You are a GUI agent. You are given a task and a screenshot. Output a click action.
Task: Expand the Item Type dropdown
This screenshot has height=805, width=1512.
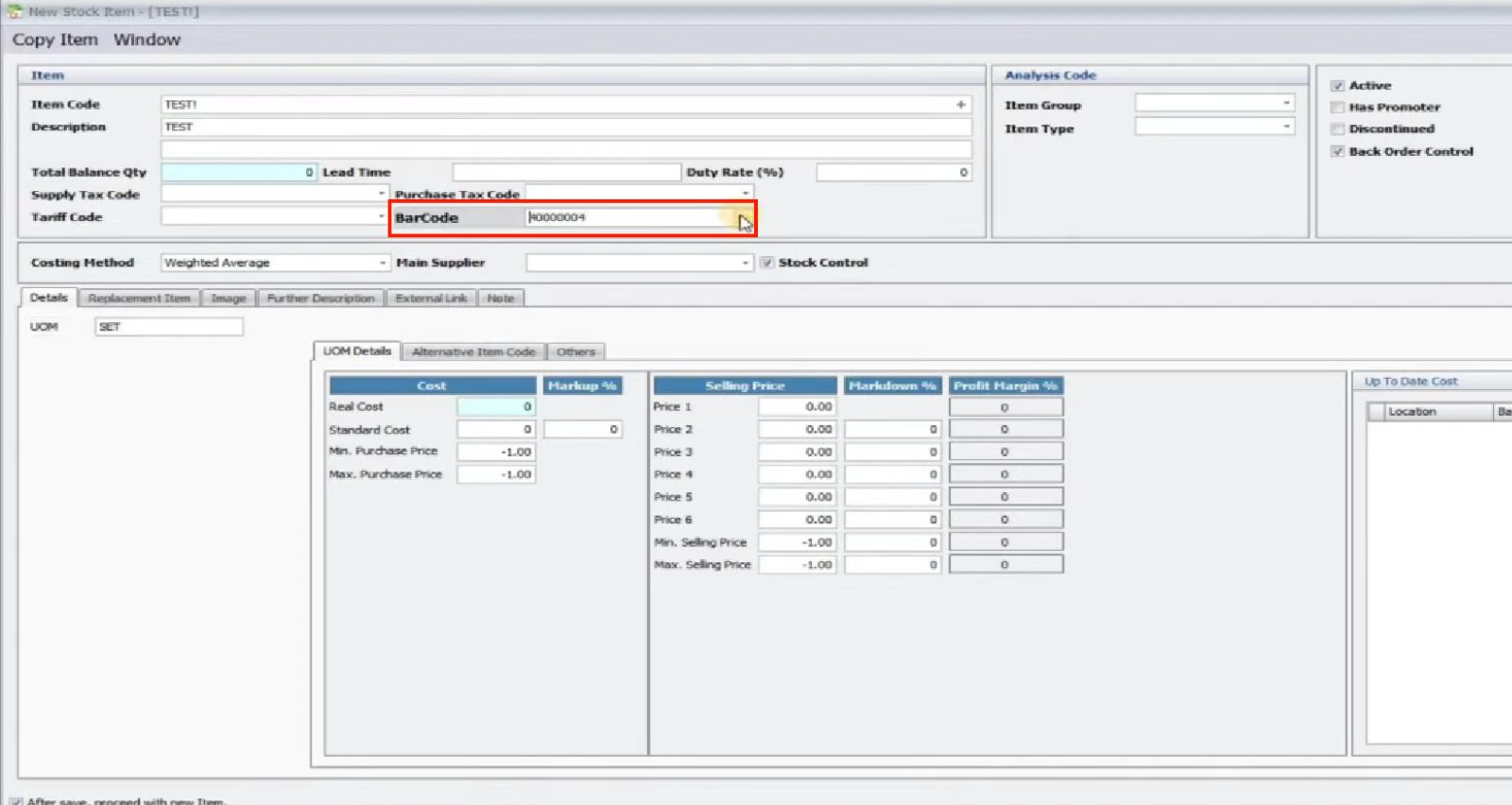tap(1286, 127)
